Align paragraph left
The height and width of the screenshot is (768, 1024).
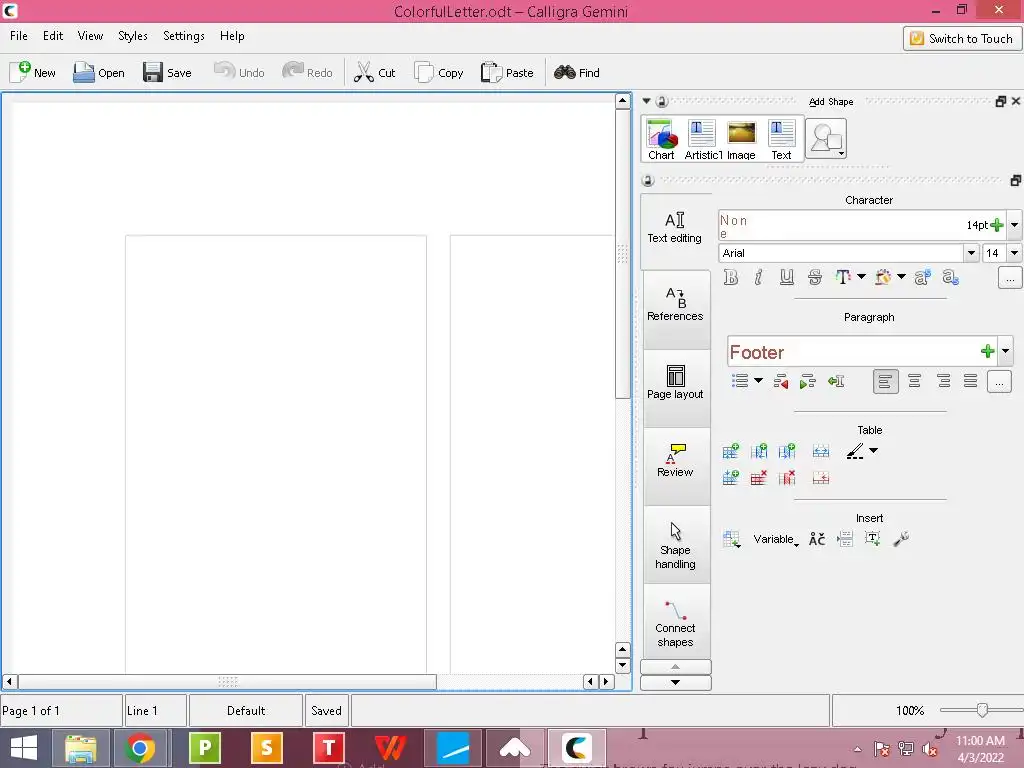click(886, 381)
